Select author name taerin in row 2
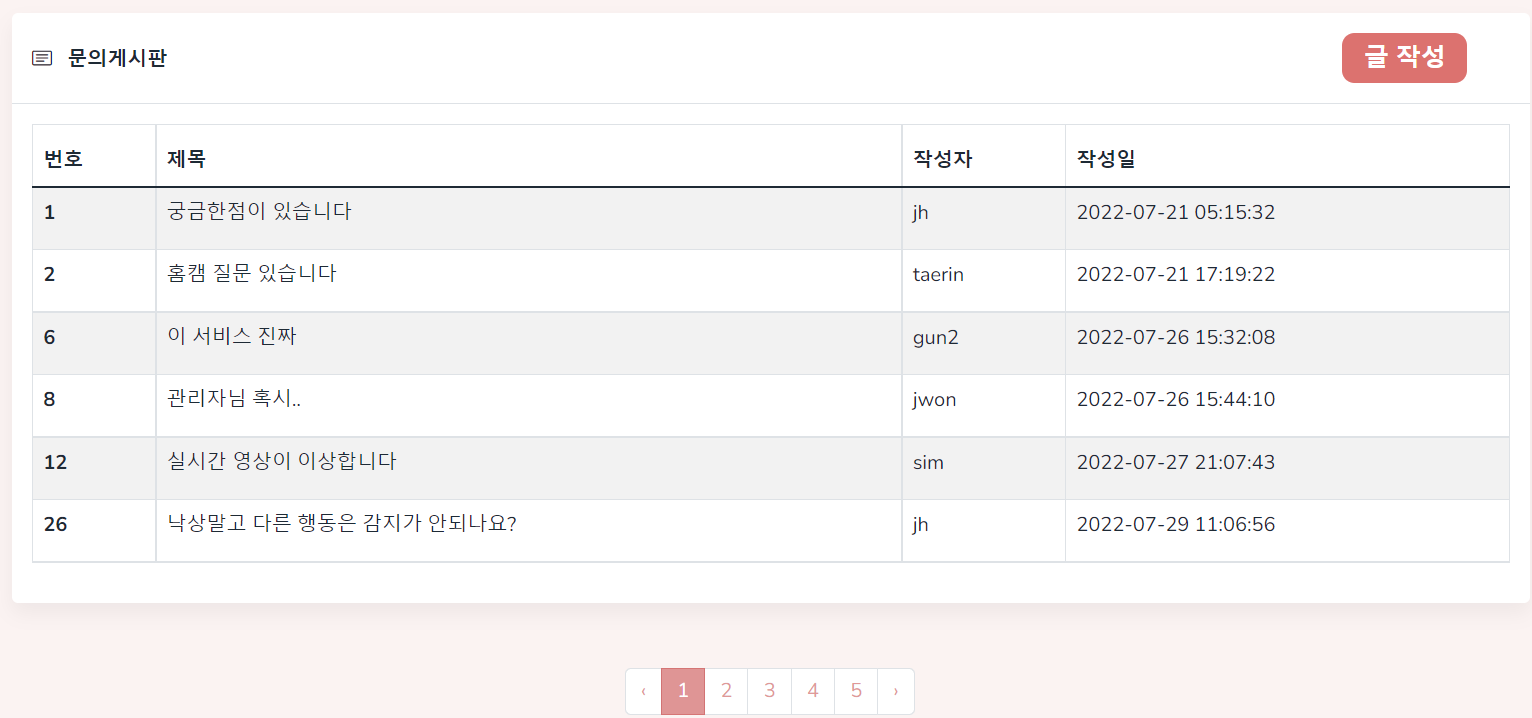The image size is (1532, 718). (x=938, y=274)
